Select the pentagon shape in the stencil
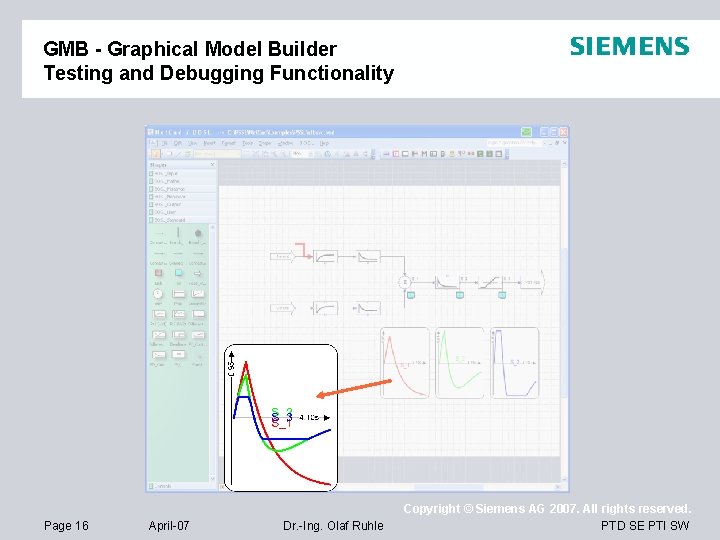The width and height of the screenshot is (720, 540). [198, 233]
